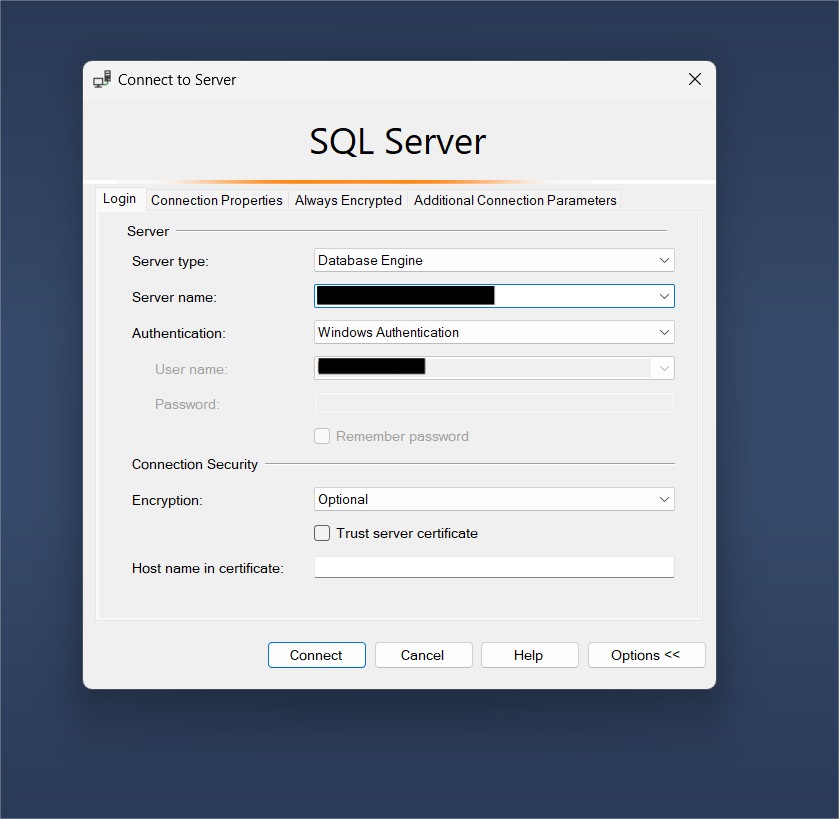The image size is (839, 819).
Task: Switch to the Connection Properties tab
Action: tap(216, 200)
